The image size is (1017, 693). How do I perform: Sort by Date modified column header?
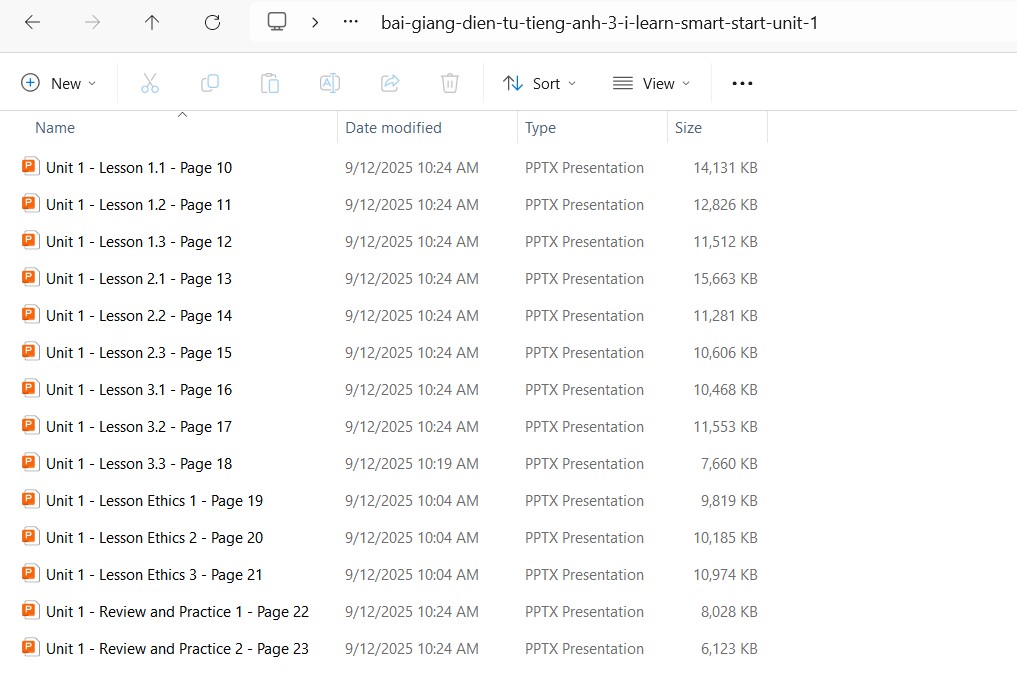[393, 128]
